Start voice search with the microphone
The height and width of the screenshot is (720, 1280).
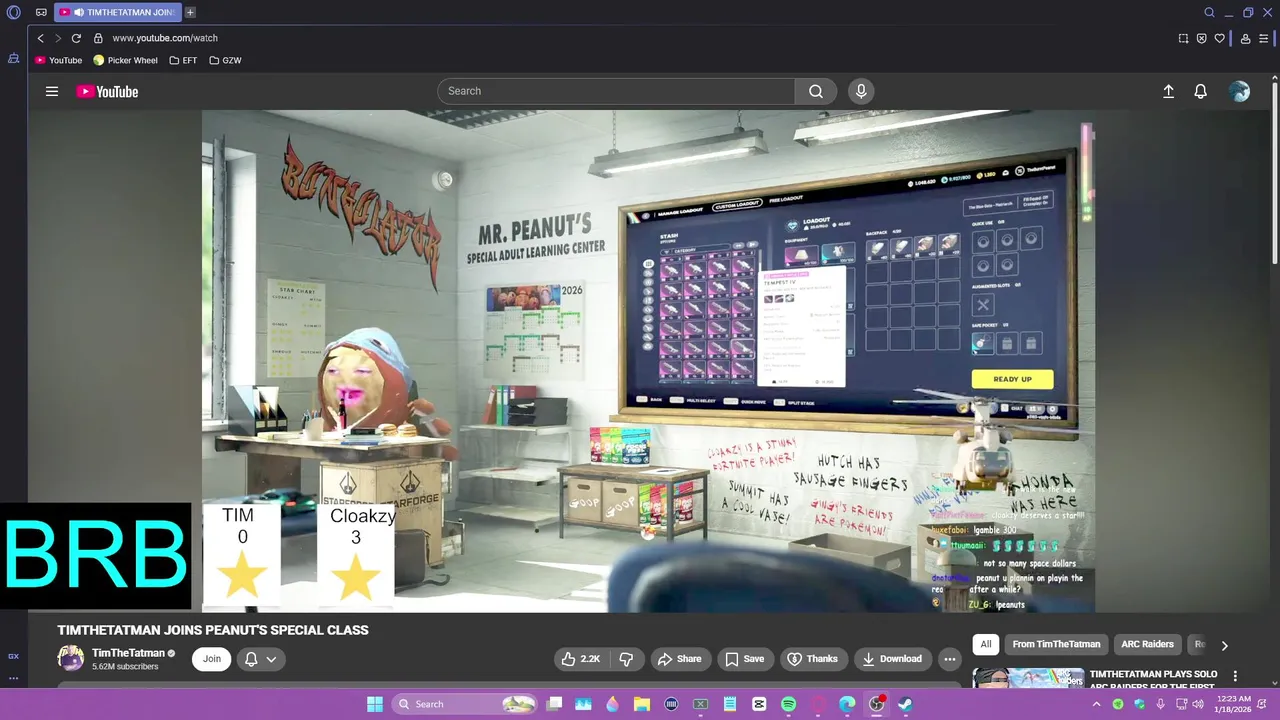coord(861,91)
